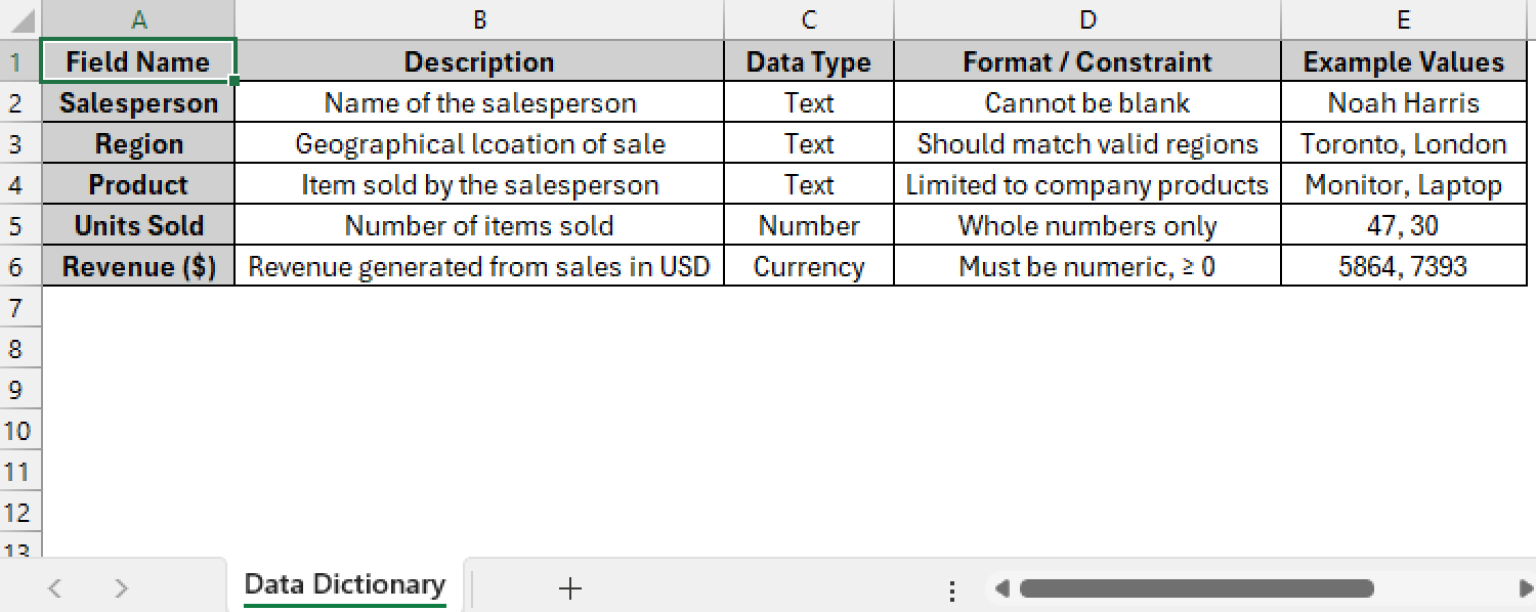This screenshot has width=1536, height=612.
Task: Click the left sheet navigation arrow
Action: (54, 588)
